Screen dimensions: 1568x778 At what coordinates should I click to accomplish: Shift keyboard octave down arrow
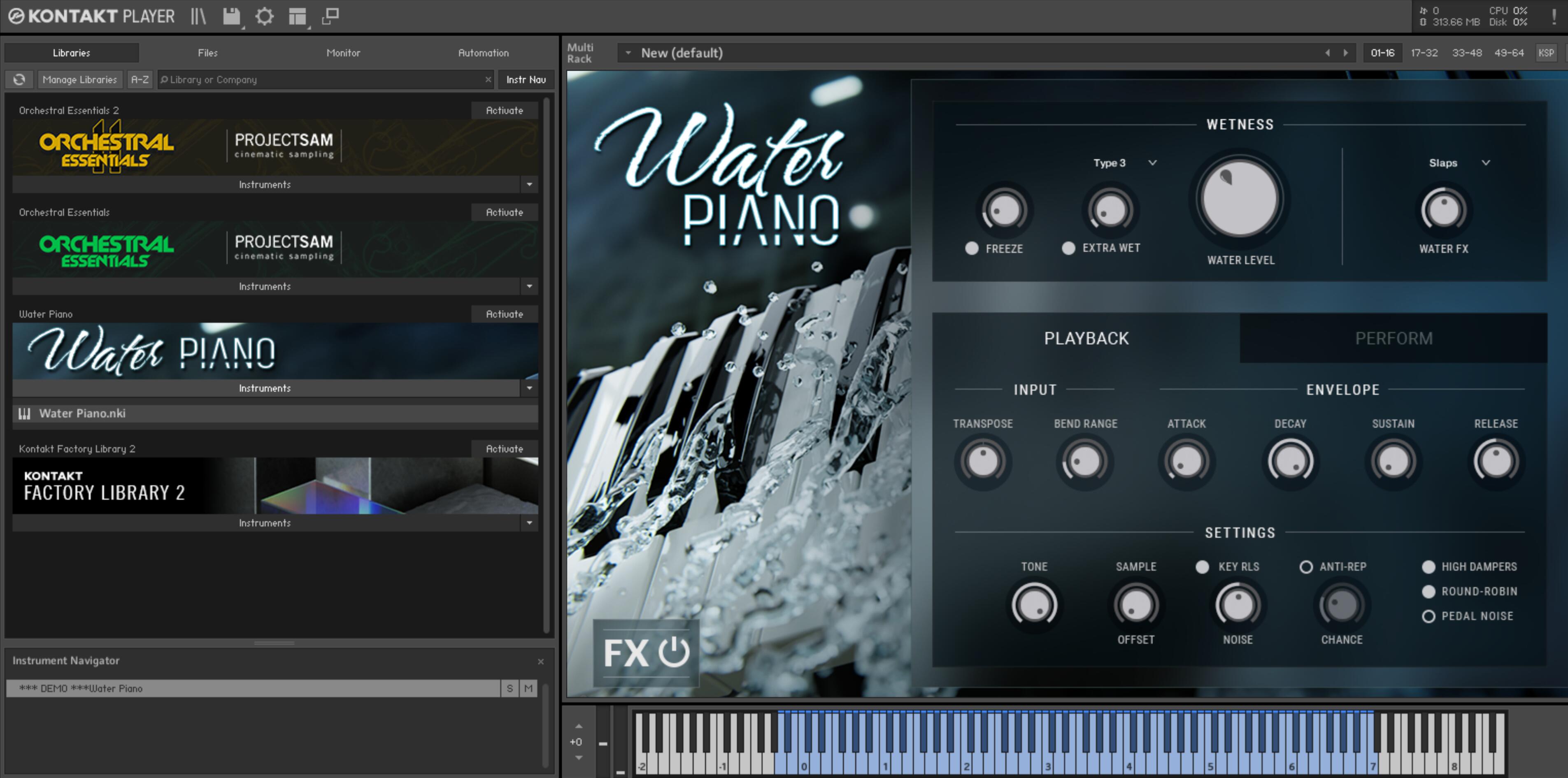[578, 758]
